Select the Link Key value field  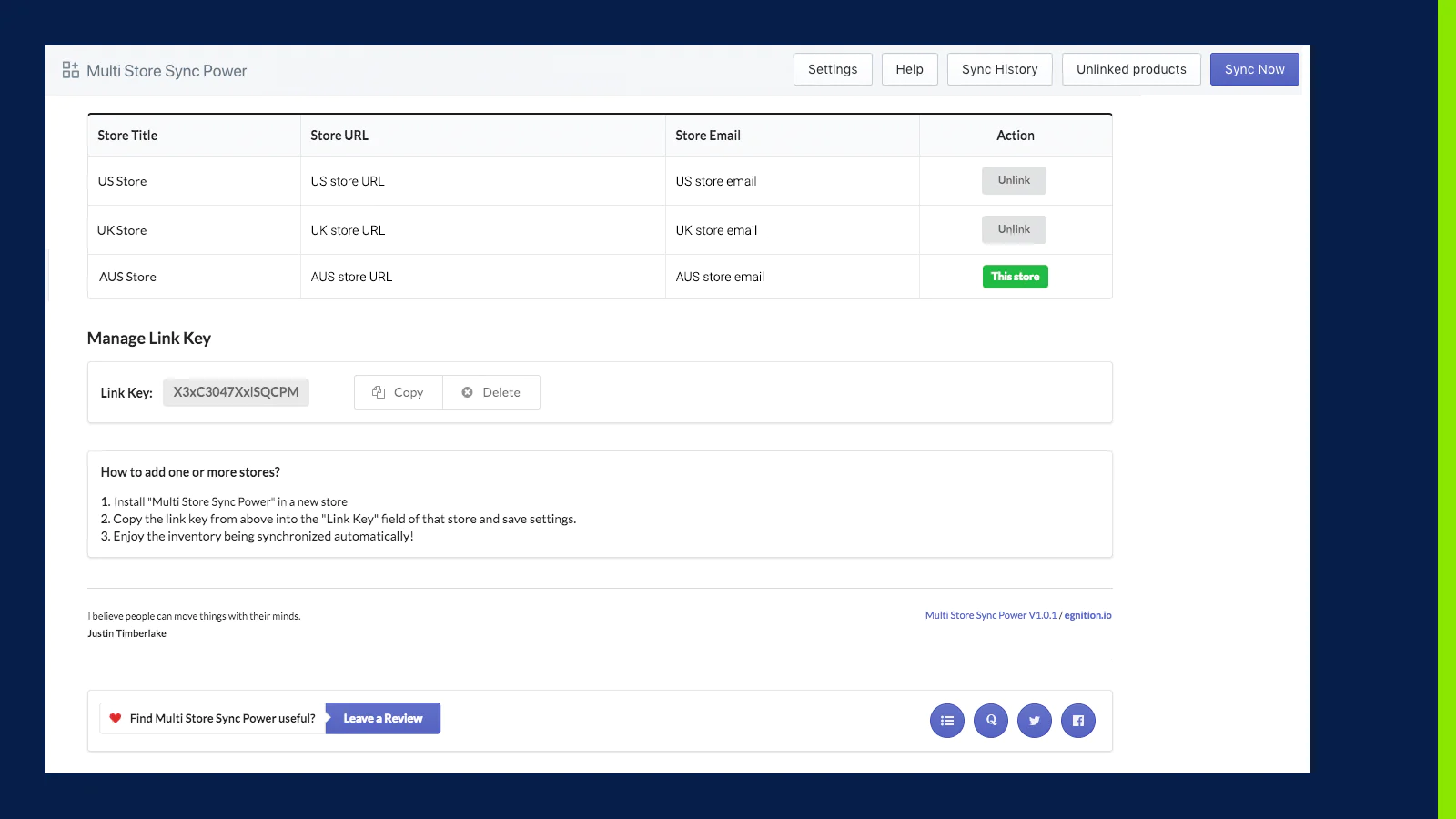point(236,392)
